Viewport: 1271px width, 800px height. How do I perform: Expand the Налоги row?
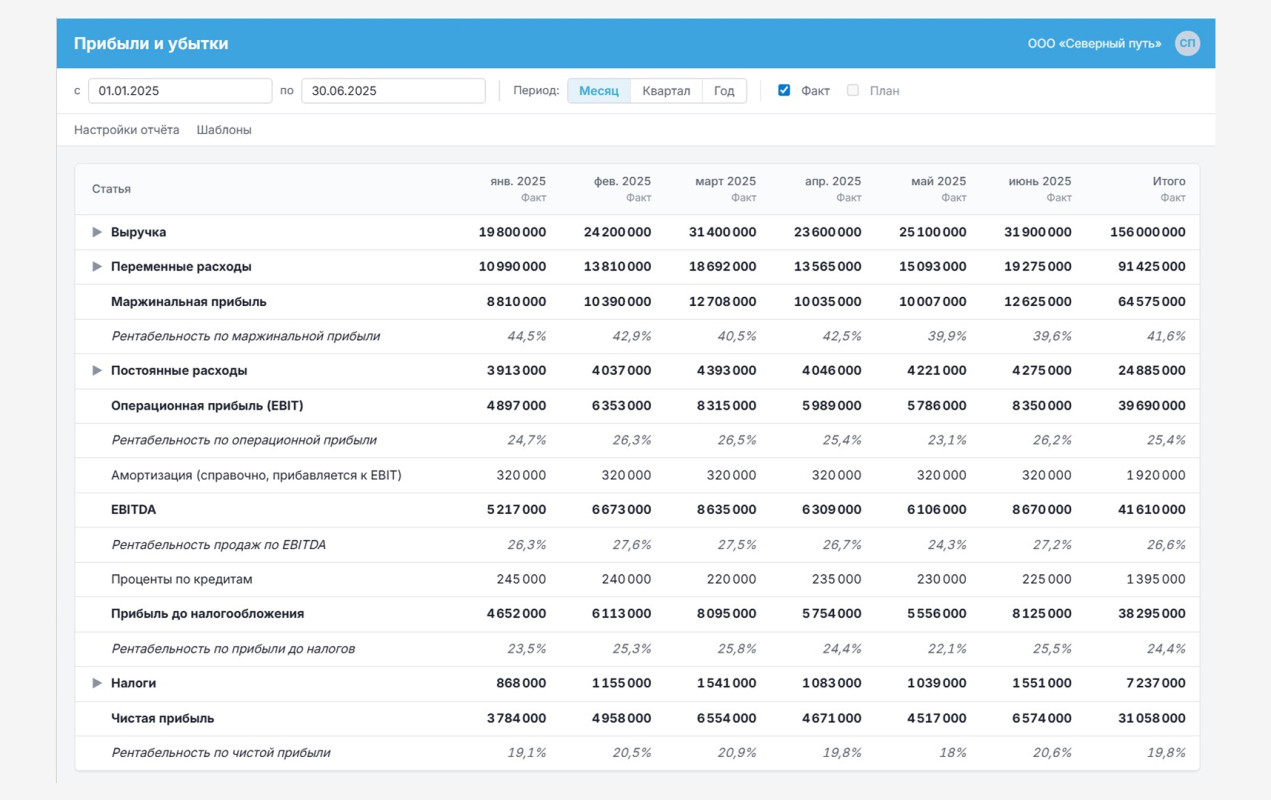[x=97, y=683]
